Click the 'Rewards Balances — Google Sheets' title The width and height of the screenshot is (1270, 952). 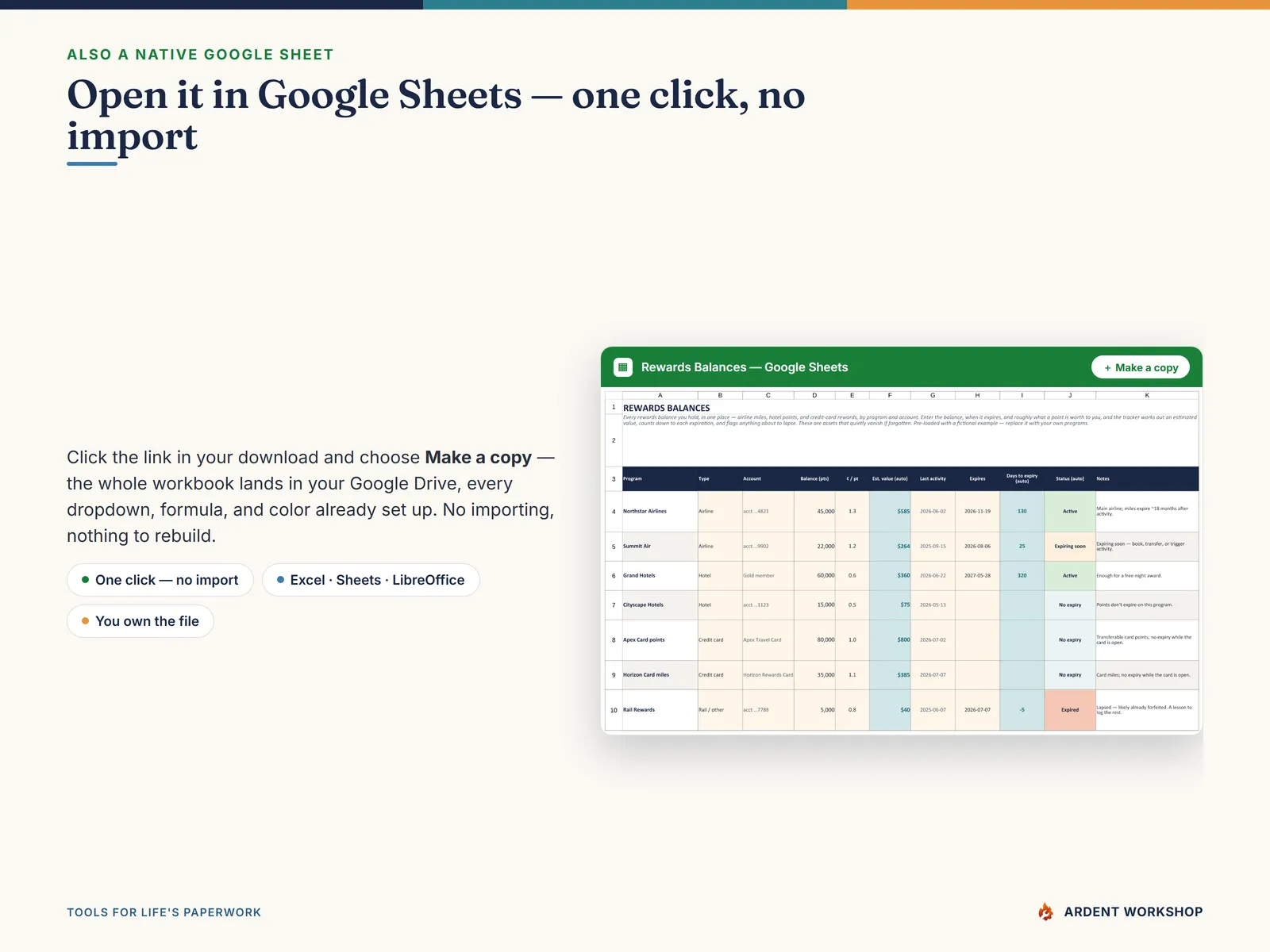tap(745, 367)
